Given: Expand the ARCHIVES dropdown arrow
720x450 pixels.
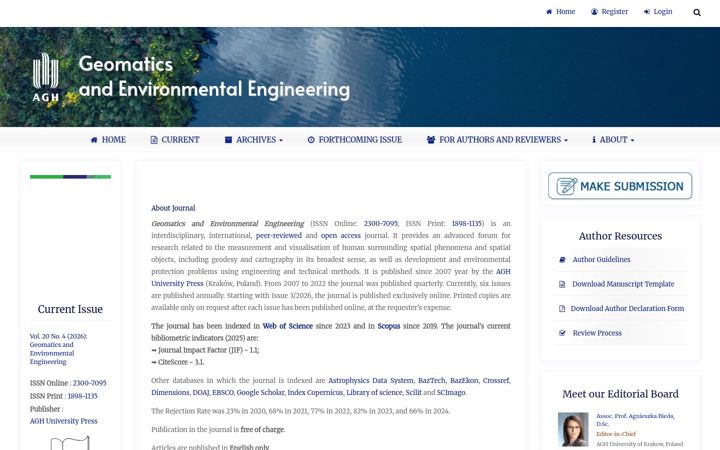Looking at the screenshot, I should (281, 140).
